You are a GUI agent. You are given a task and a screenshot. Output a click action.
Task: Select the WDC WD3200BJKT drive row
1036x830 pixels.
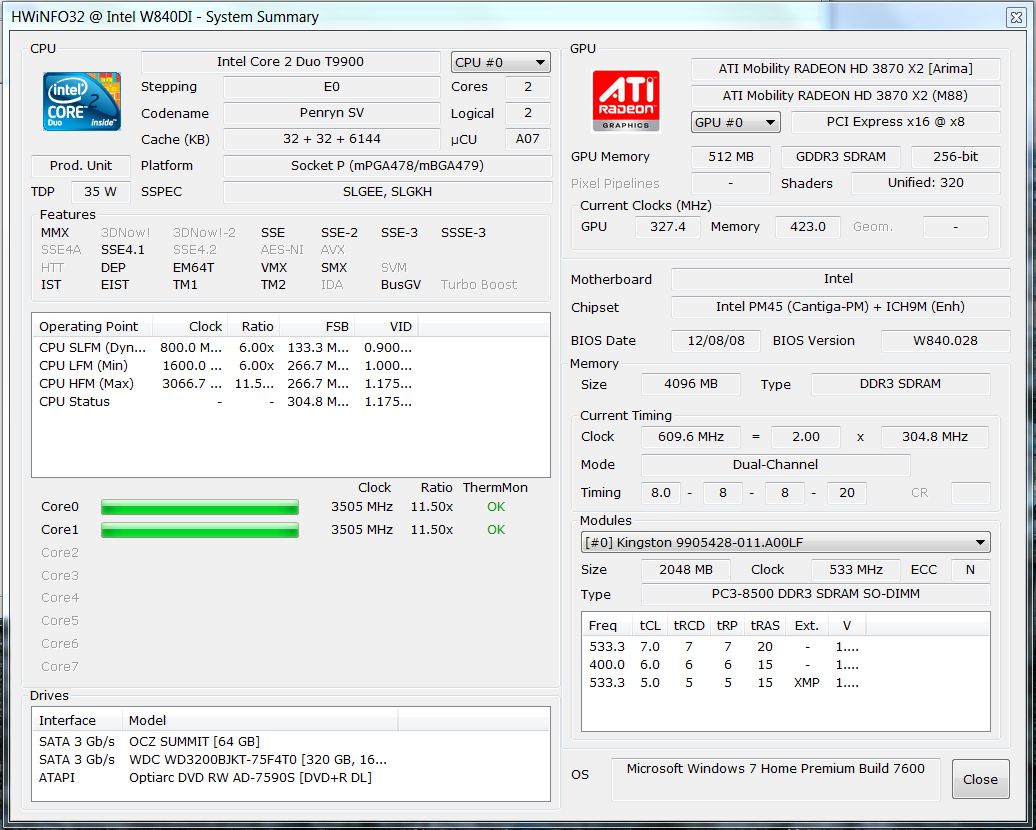pyautogui.click(x=213, y=759)
